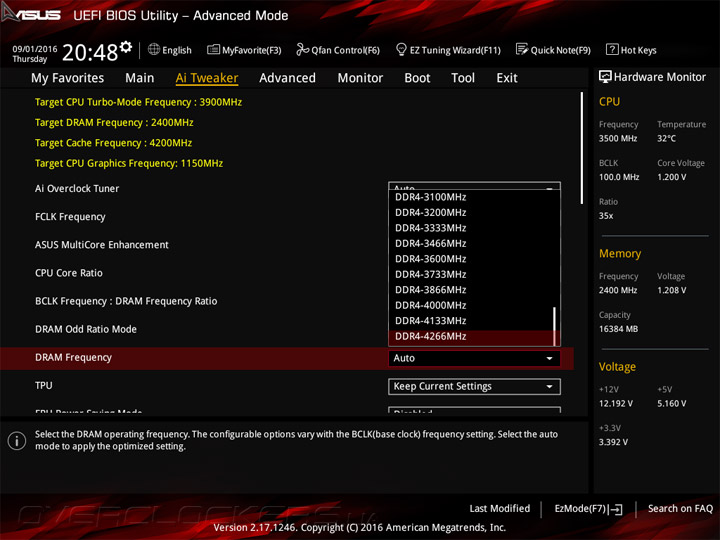
Task: Select the TPU row label
Action: [44, 386]
